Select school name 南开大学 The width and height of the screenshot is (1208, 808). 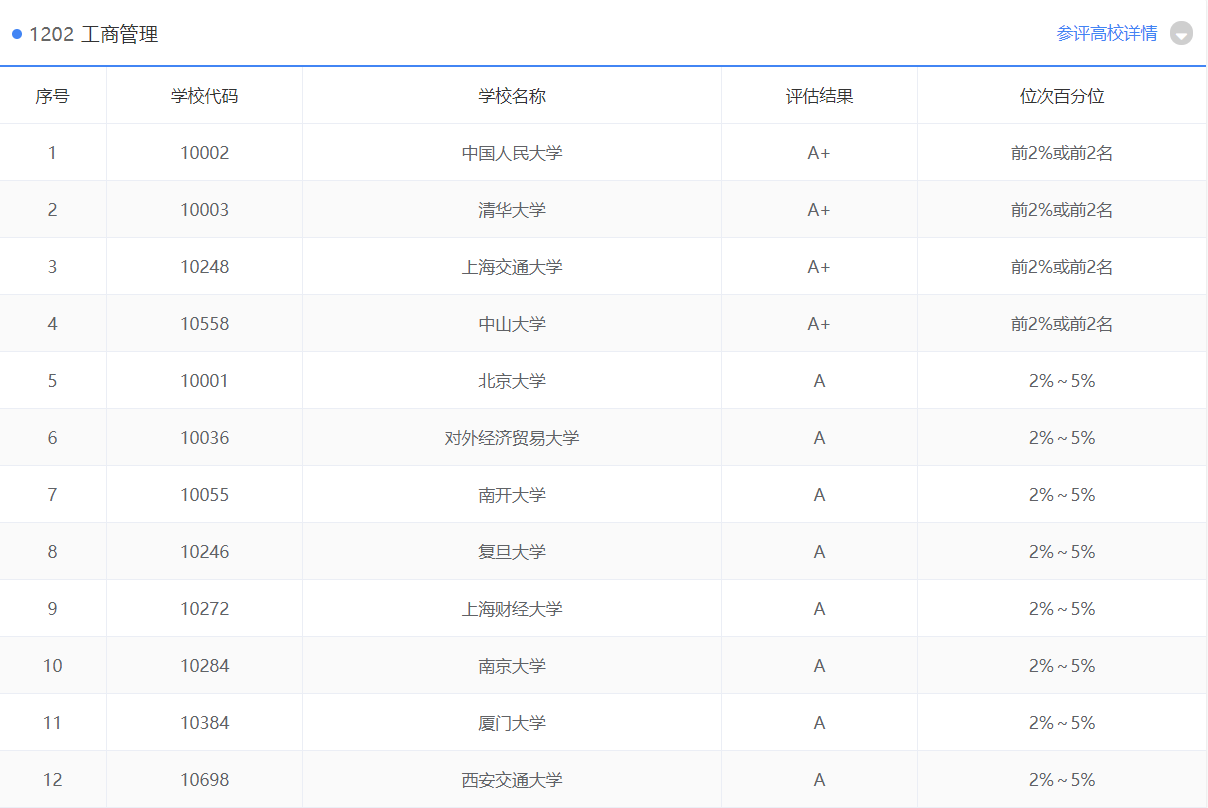pos(512,495)
